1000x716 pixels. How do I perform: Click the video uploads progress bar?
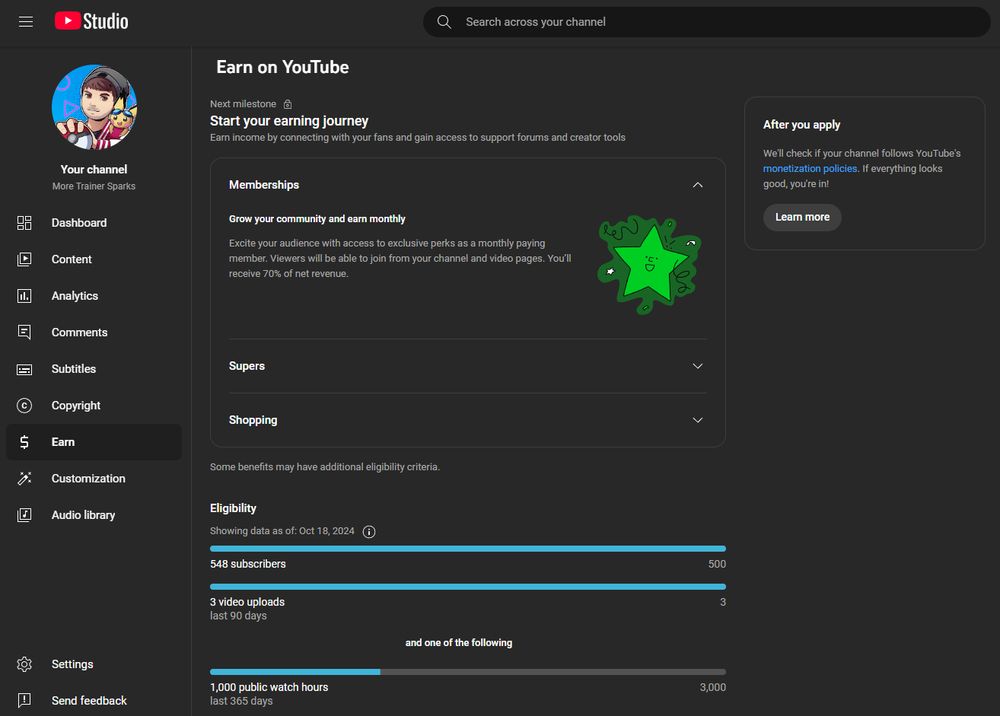pos(467,587)
